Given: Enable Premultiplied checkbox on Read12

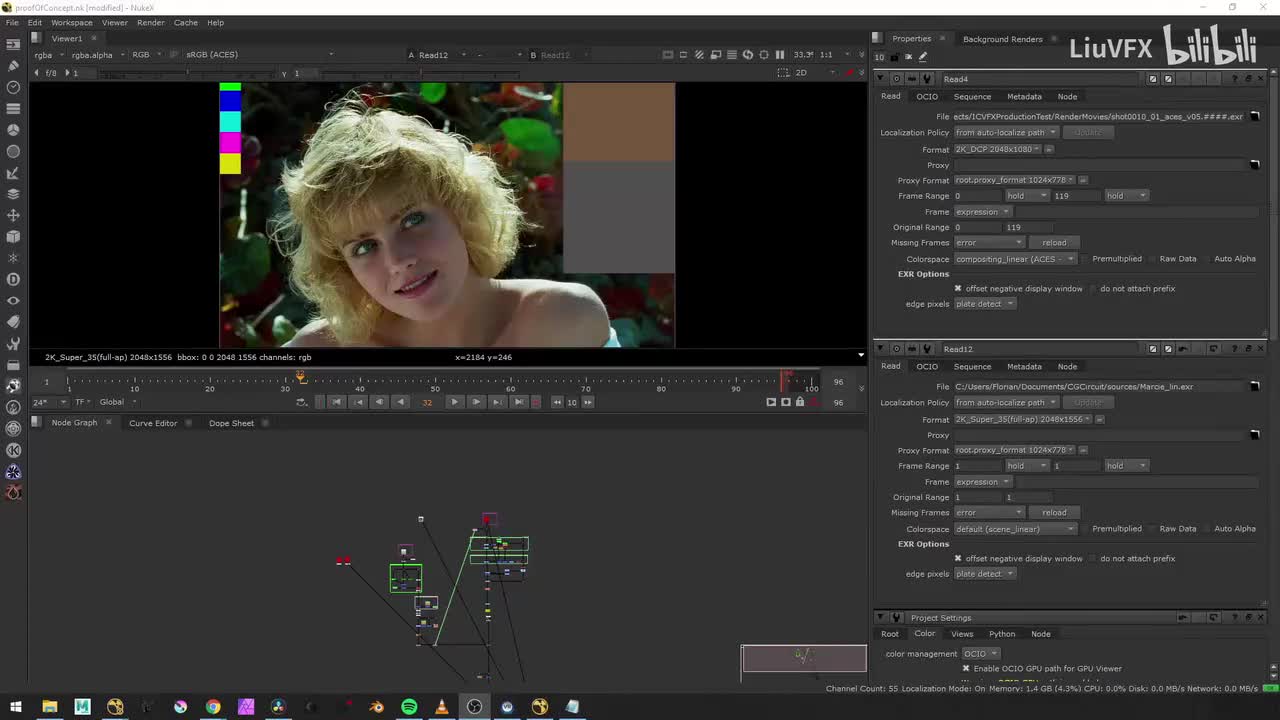Looking at the screenshot, I should pyautogui.click(x=1085, y=529).
